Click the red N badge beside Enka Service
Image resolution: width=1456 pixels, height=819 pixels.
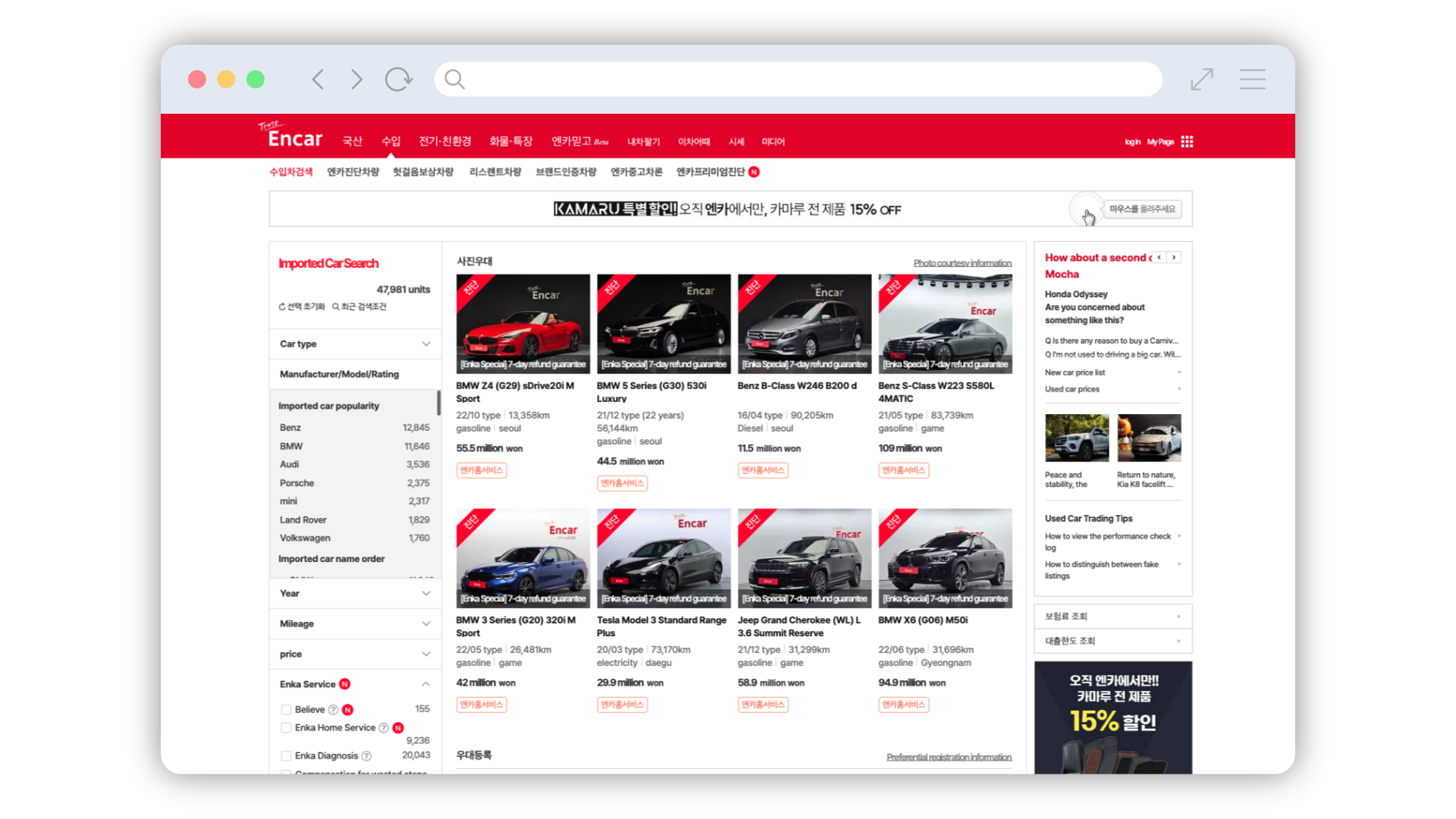point(345,684)
